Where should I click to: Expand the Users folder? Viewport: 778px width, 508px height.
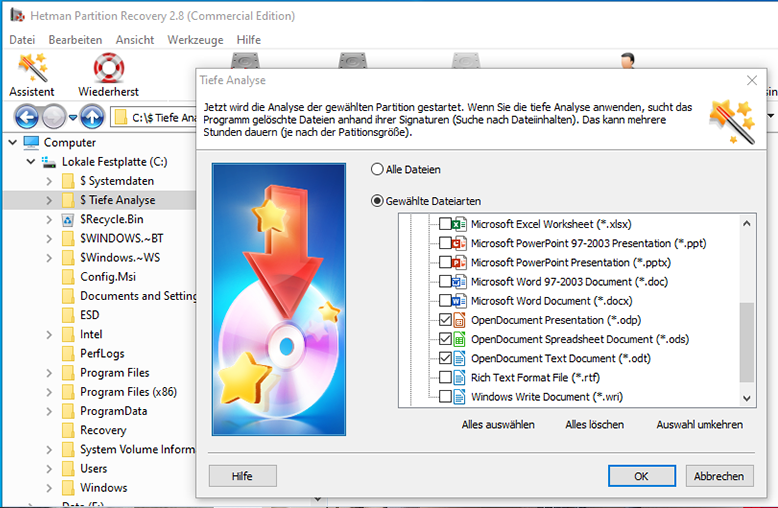49,469
